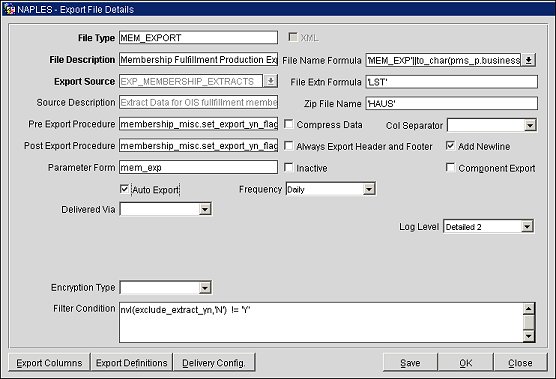Viewport: 556px width, 379px height.
Task: Confirm with the OK button
Action: click(466, 363)
